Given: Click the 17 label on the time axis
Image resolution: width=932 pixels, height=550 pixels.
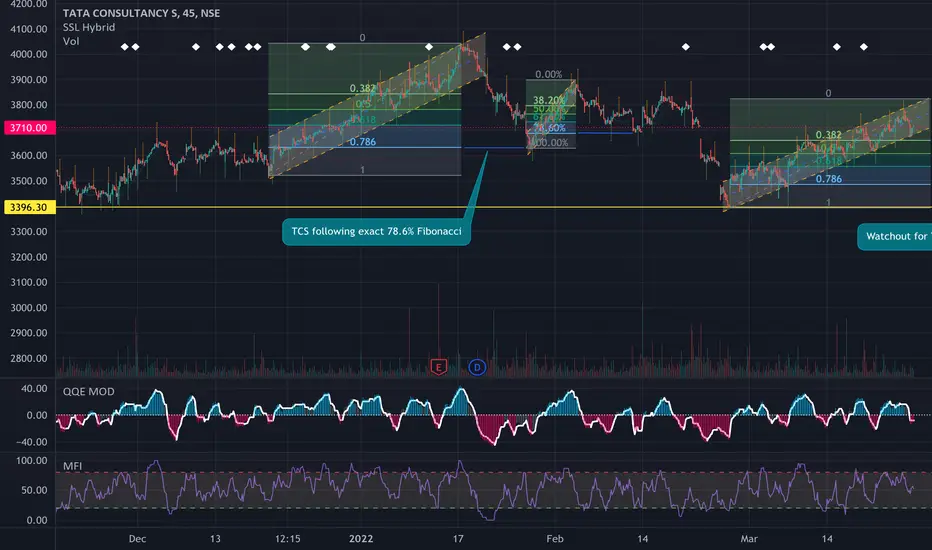Looking at the screenshot, I should pos(458,539).
